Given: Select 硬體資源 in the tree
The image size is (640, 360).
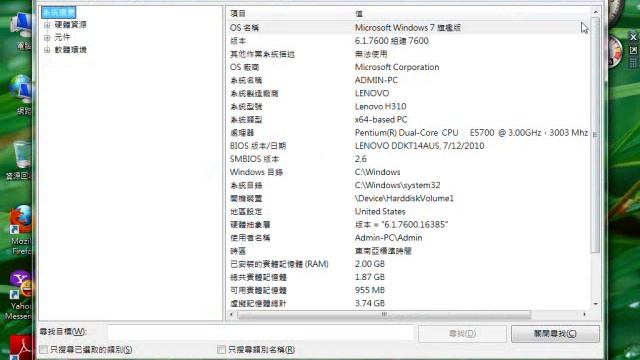Looking at the screenshot, I should coord(71,25).
